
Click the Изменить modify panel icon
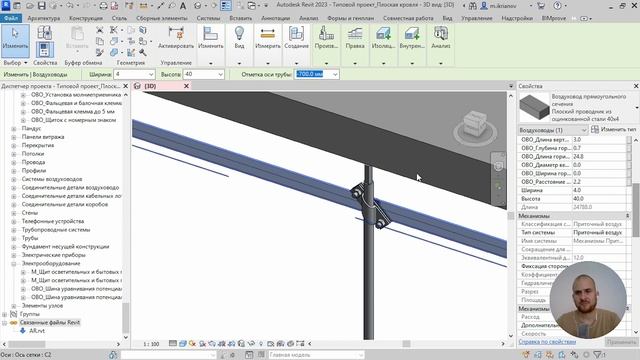pos(211,38)
